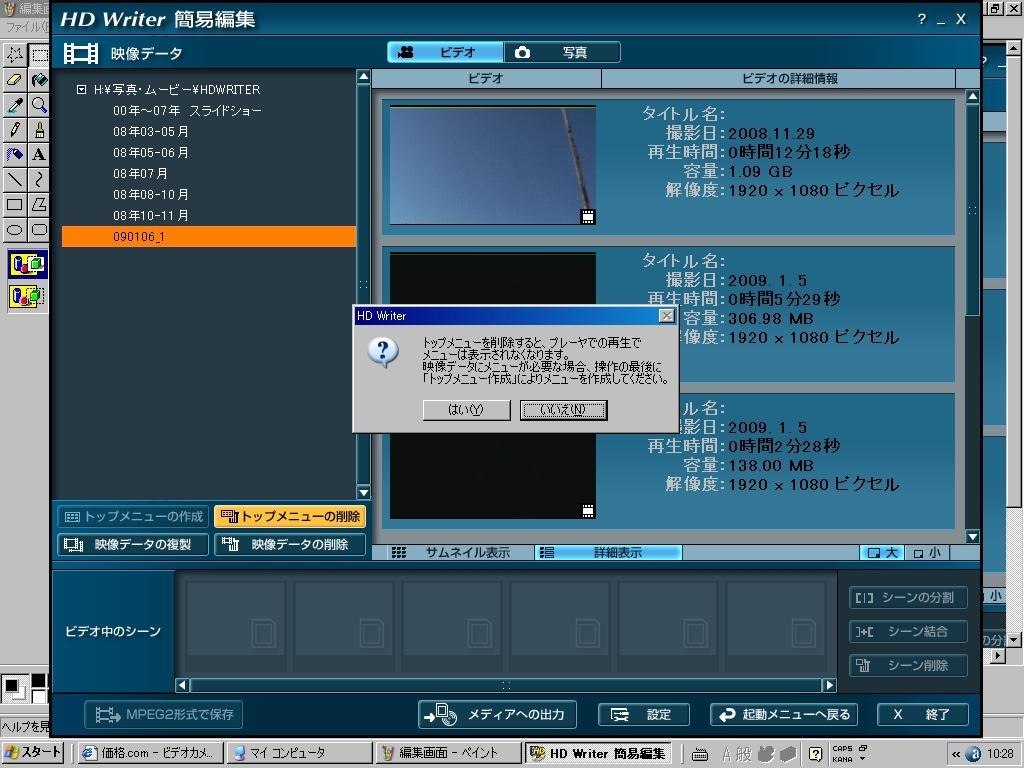Choose the pencil tool in Paint
The height and width of the screenshot is (768, 1024).
click(x=14, y=129)
